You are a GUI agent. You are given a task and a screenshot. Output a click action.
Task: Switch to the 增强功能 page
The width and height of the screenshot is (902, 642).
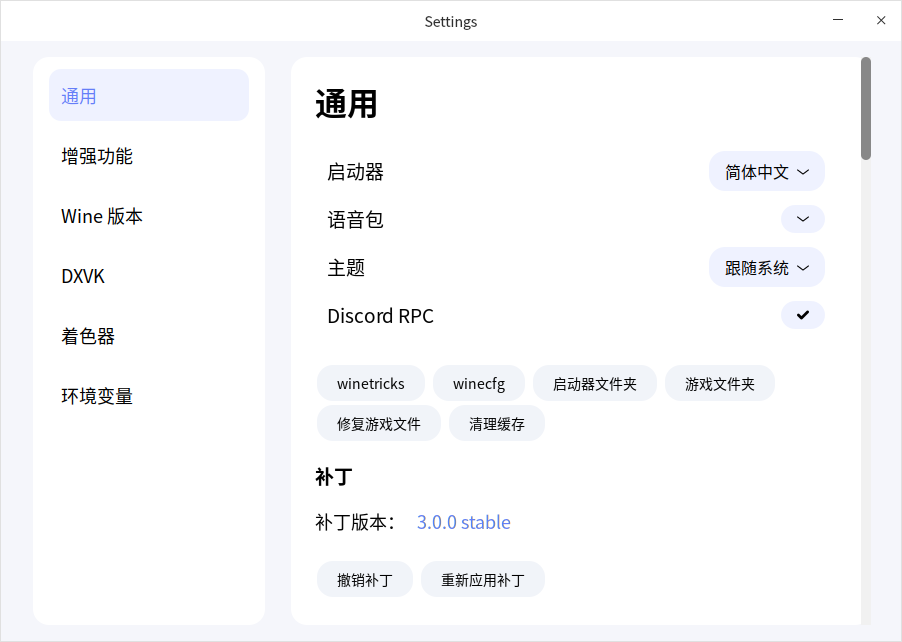97,155
